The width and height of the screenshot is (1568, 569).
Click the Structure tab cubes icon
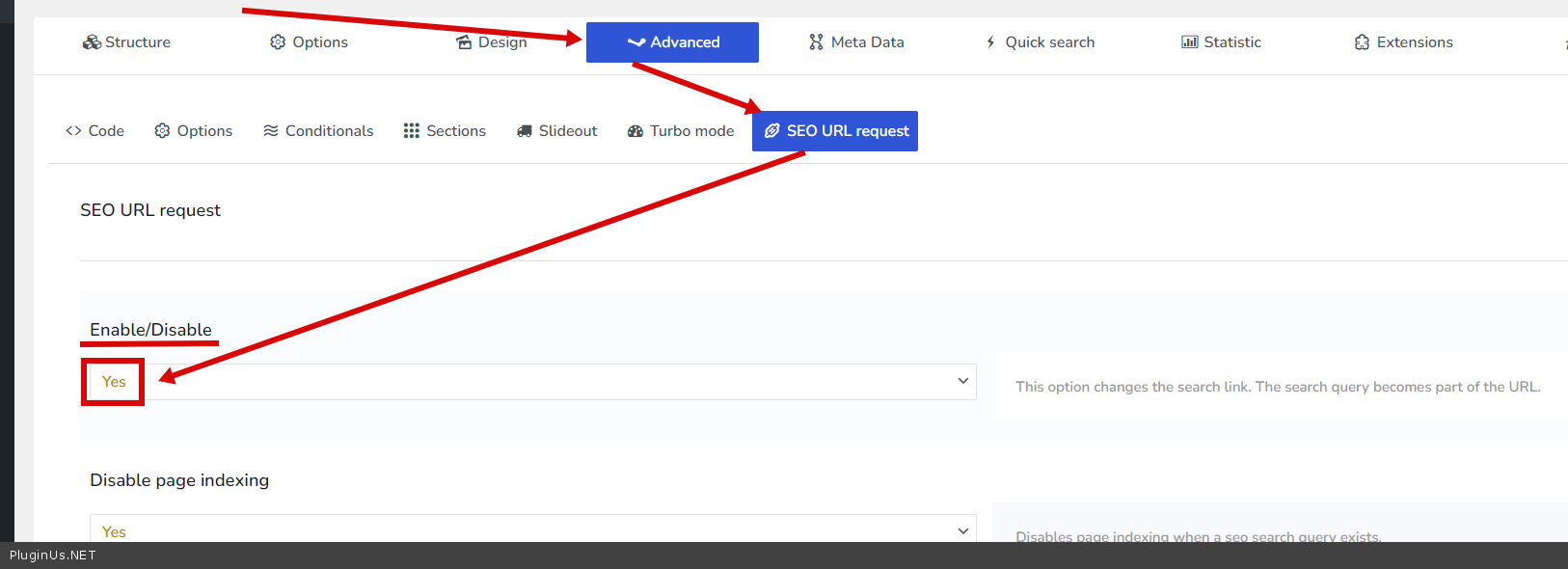tap(92, 42)
